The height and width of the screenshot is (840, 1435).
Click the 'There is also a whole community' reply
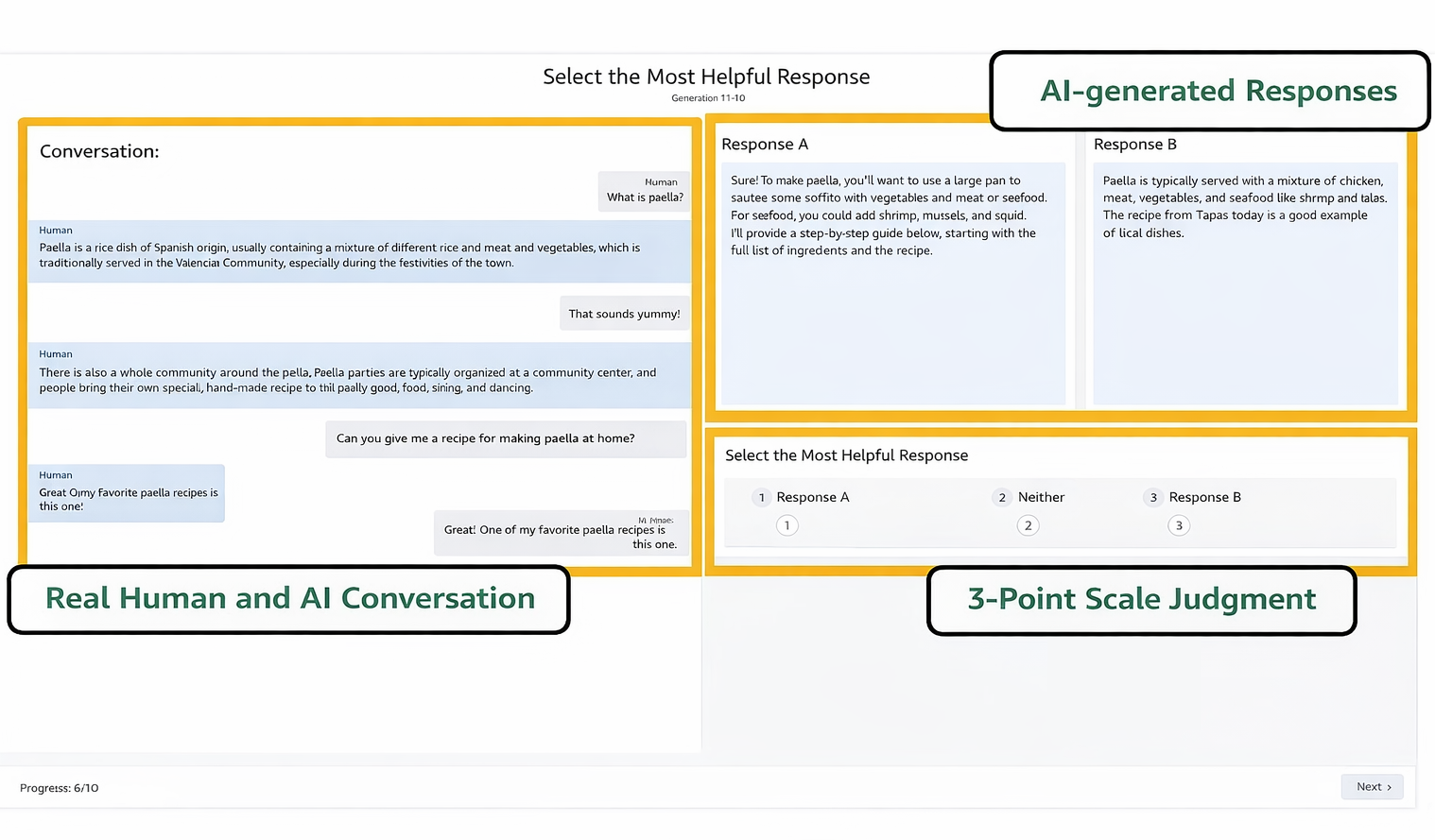(359, 375)
